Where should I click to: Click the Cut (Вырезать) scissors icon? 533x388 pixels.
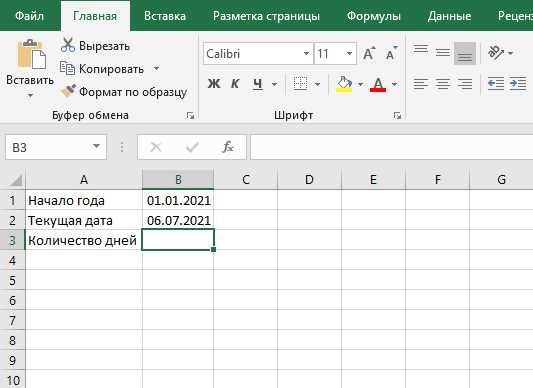coord(68,45)
